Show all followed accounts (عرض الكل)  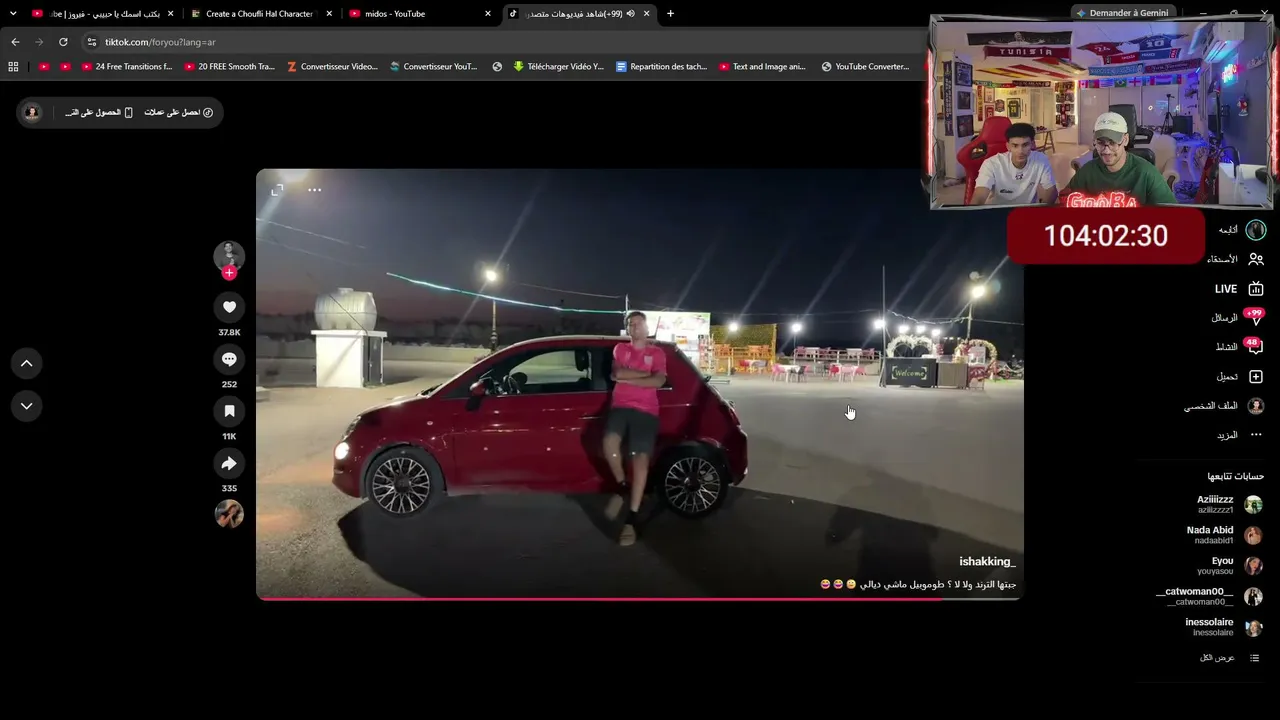click(1230, 658)
